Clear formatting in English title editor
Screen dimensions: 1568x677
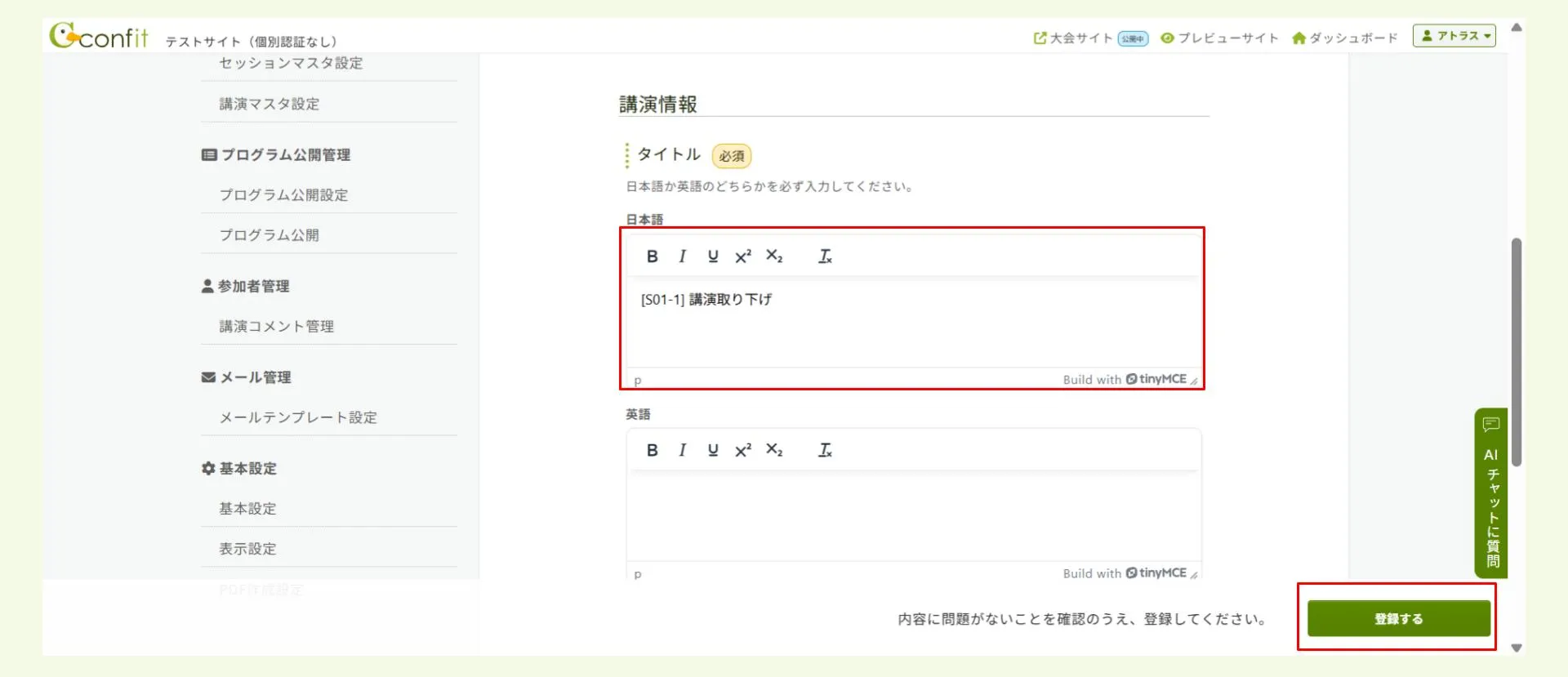[825, 450]
